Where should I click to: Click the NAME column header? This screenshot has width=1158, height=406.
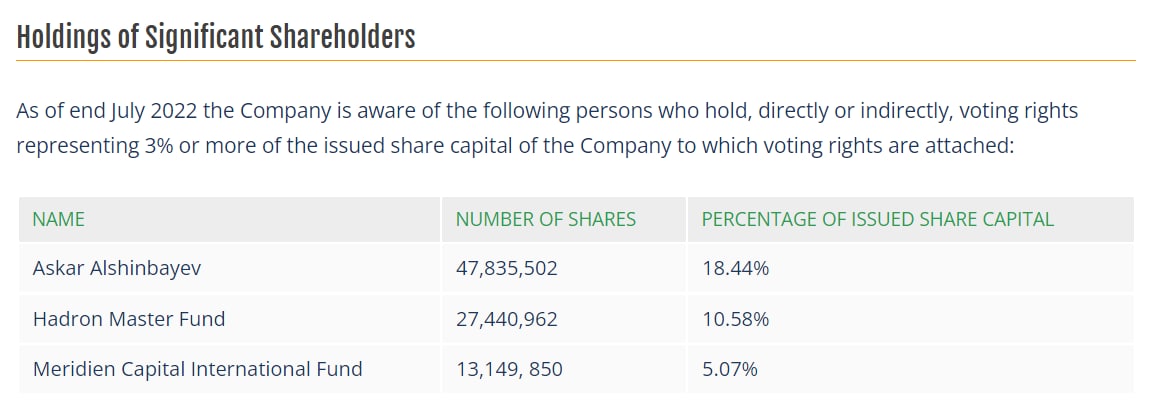click(x=58, y=219)
